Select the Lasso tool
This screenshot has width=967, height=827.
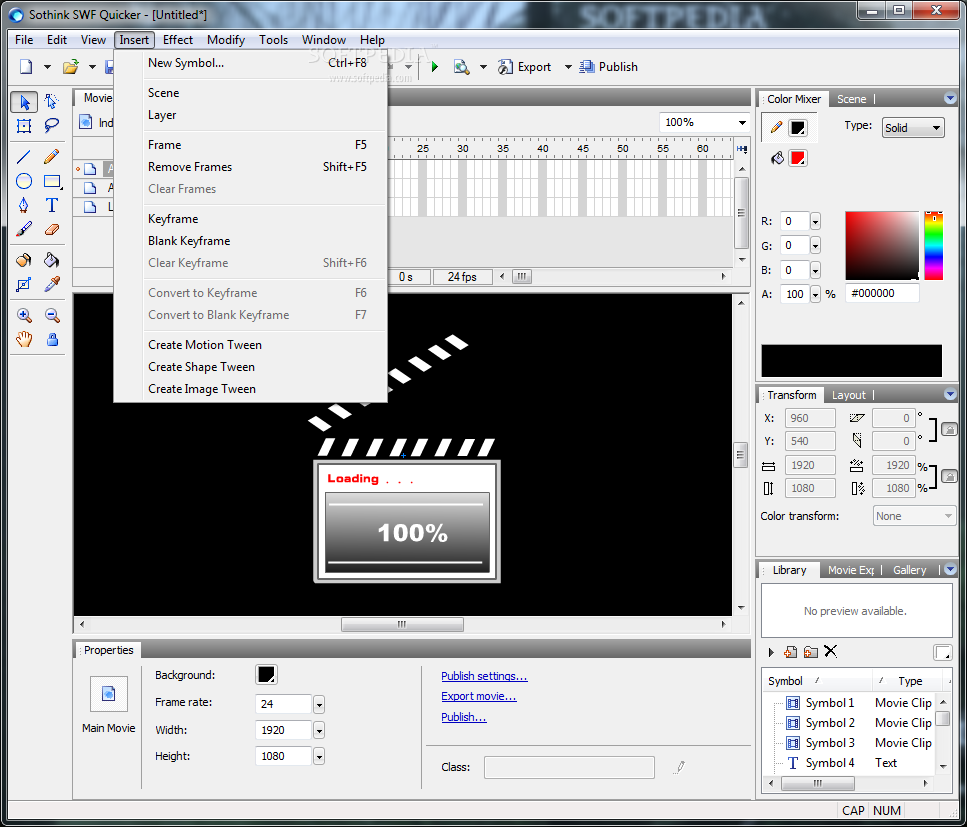52,126
